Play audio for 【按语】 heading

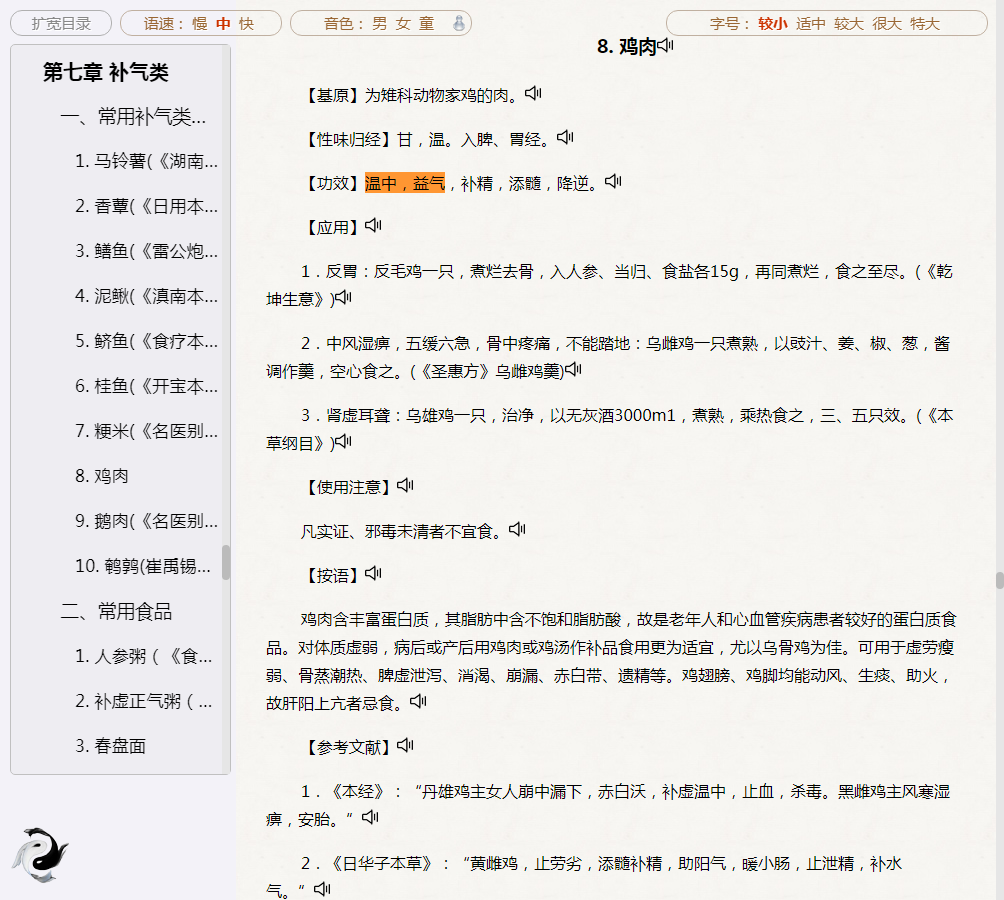[373, 573]
